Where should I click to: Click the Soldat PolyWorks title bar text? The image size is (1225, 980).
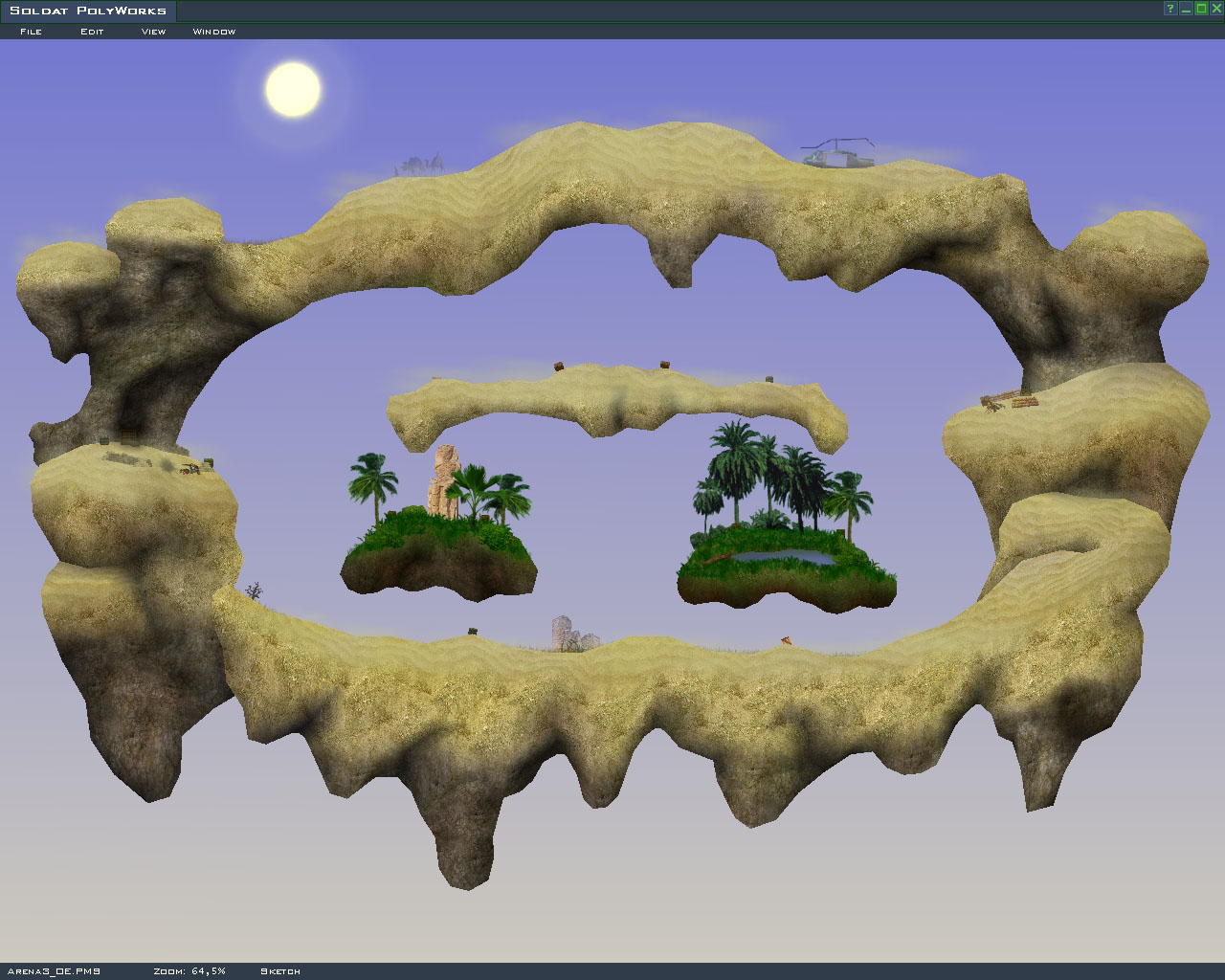click(88, 11)
